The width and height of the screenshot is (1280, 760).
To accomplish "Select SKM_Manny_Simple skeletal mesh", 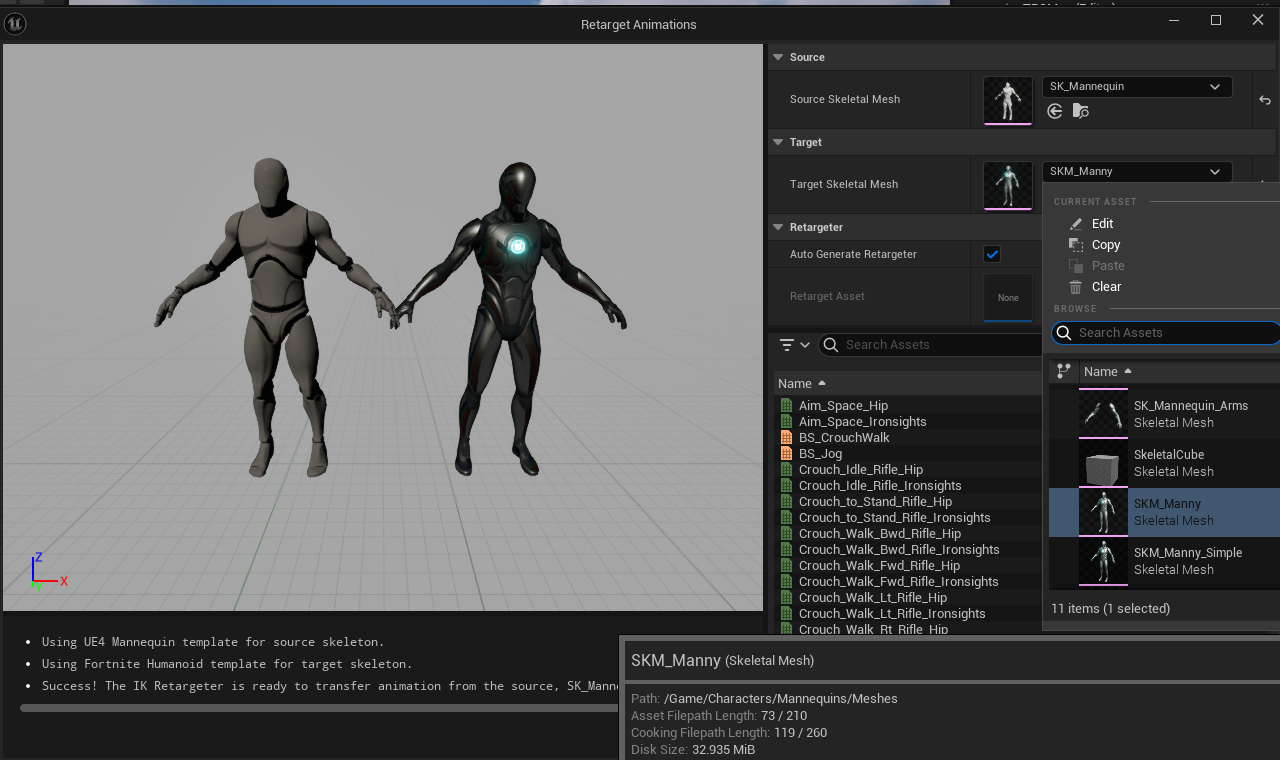I will tap(1164, 561).
